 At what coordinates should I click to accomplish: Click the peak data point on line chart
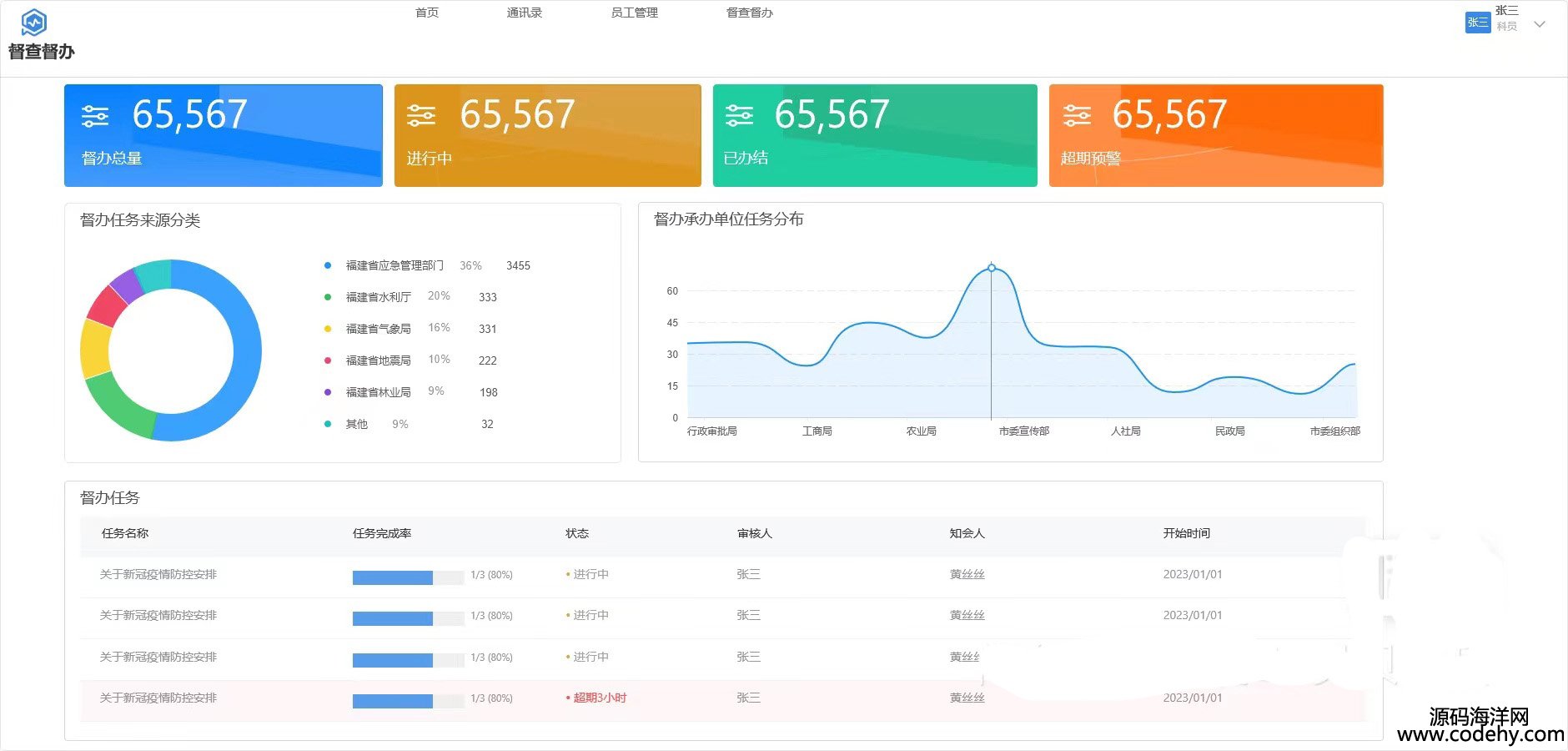click(992, 268)
